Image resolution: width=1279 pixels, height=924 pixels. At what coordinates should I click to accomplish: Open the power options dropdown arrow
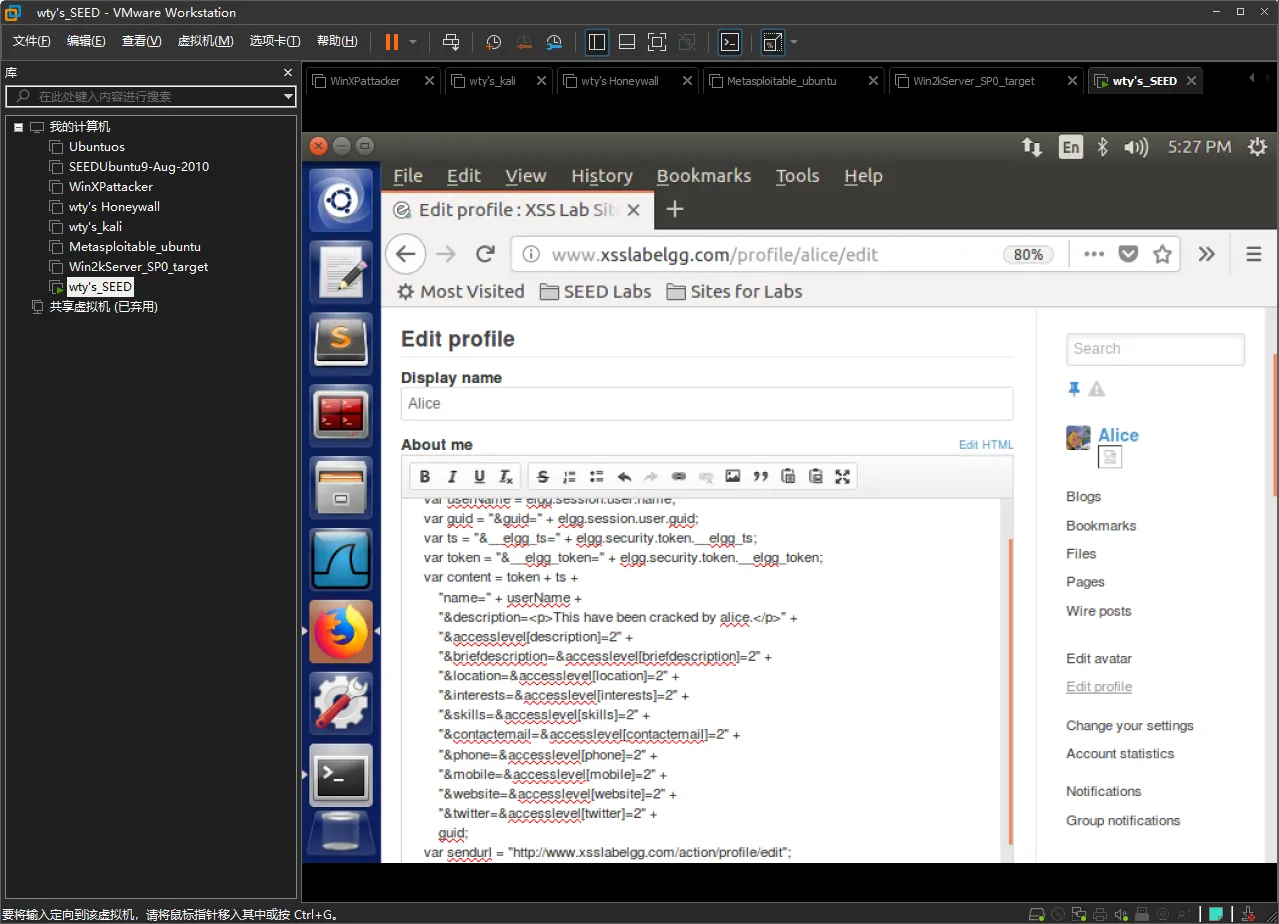(x=413, y=42)
